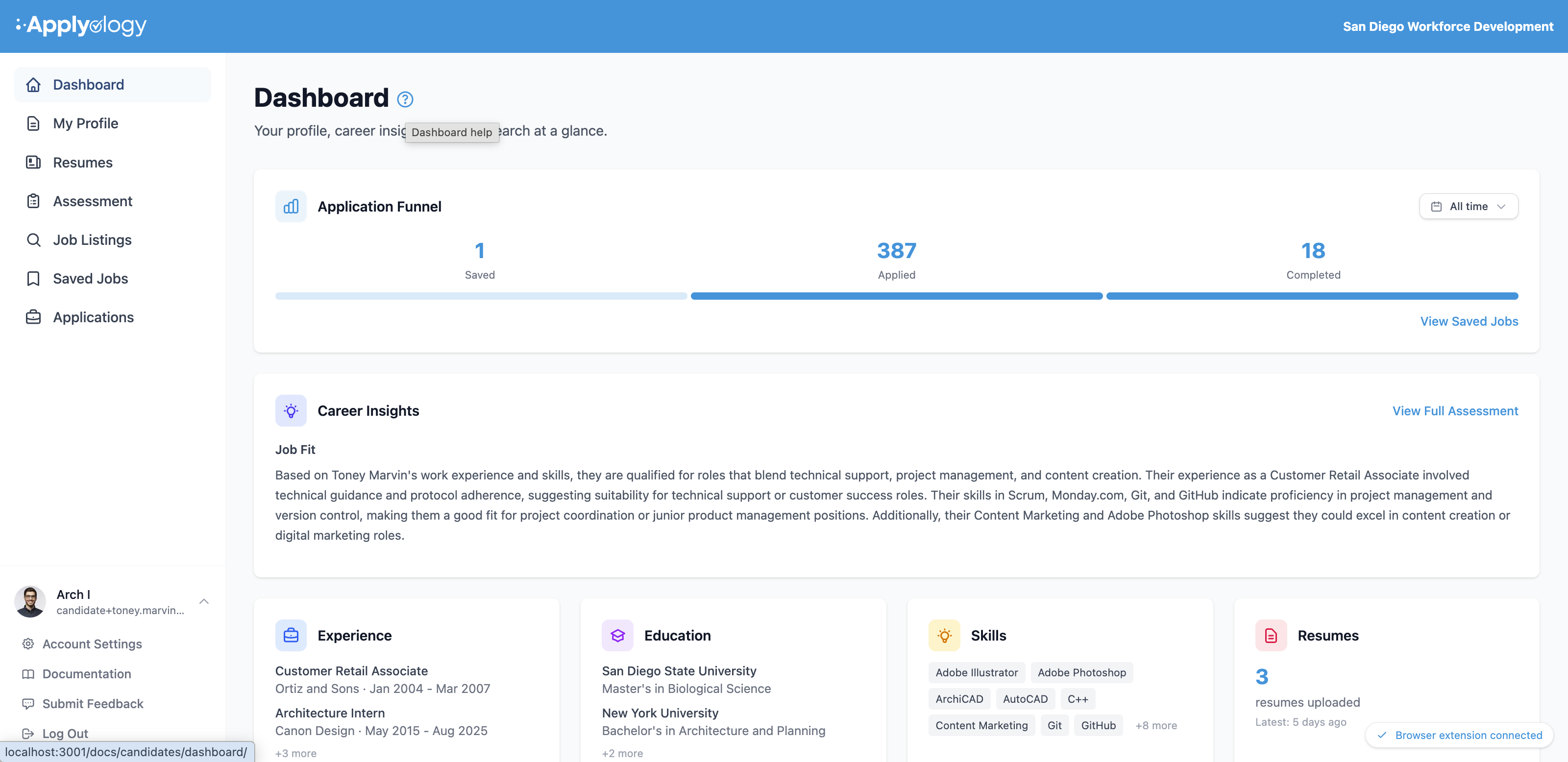Go to Resumes in the sidebar

[113, 163]
